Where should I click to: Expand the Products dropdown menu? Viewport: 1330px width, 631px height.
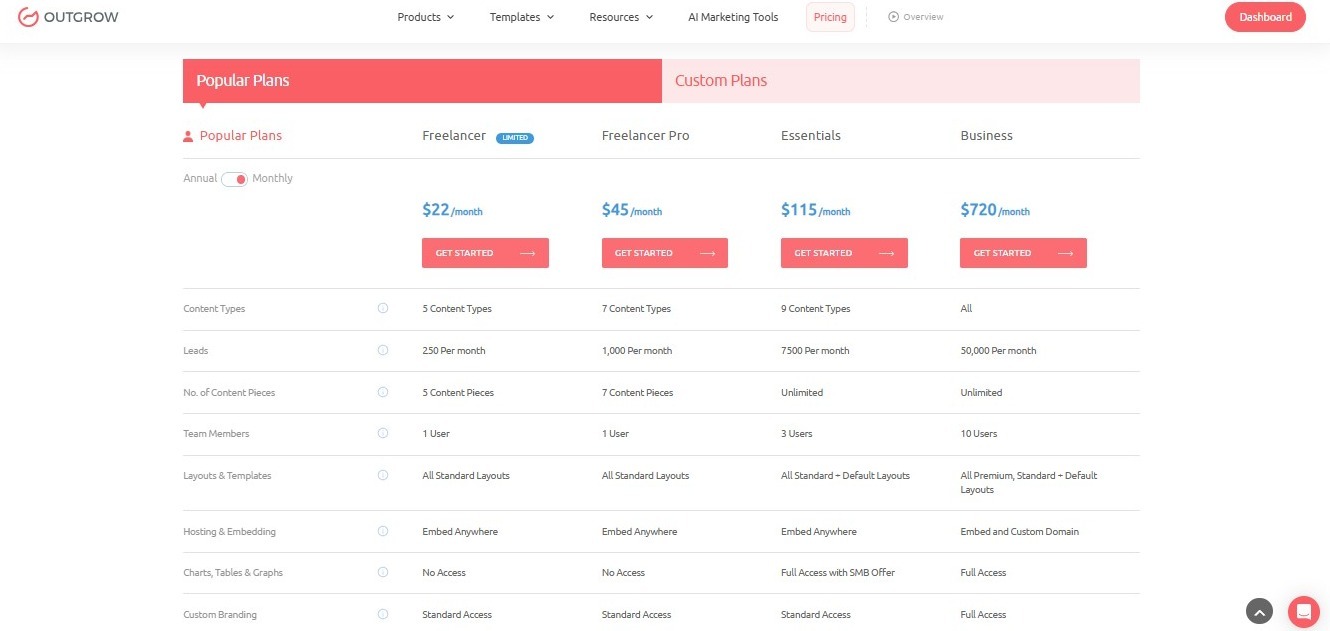pos(425,17)
